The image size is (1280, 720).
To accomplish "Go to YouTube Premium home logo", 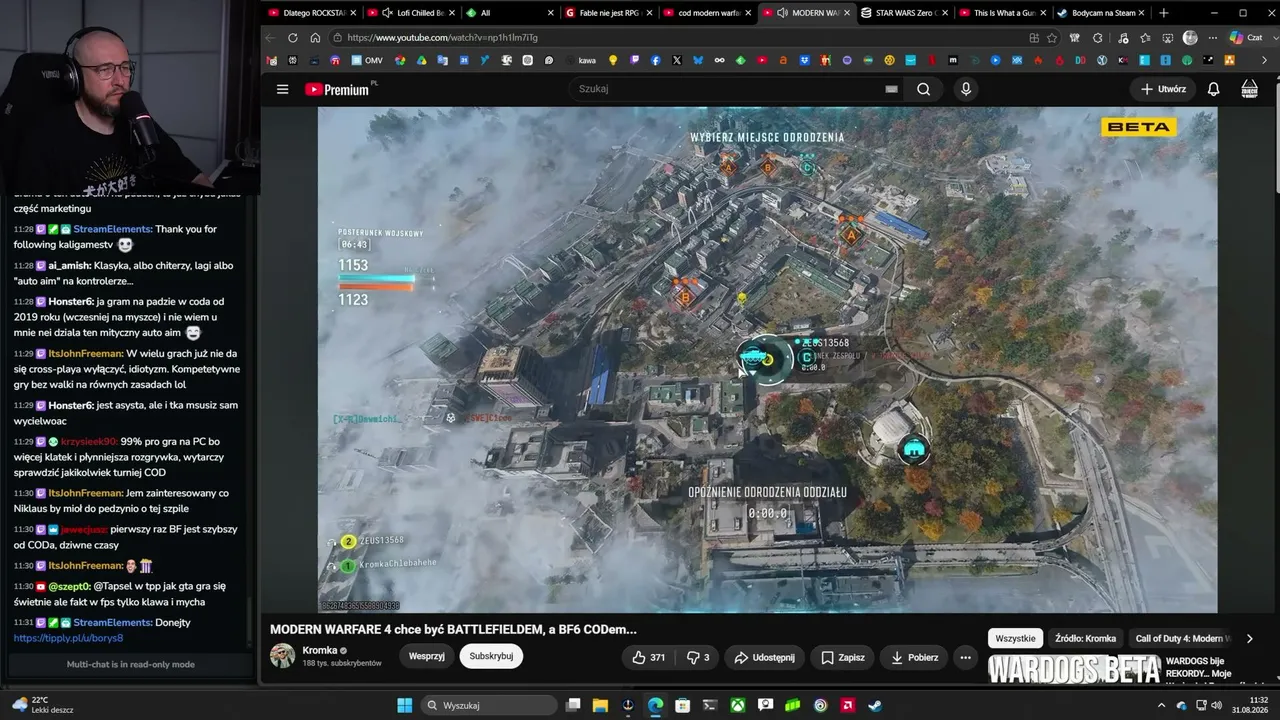I will coord(337,89).
